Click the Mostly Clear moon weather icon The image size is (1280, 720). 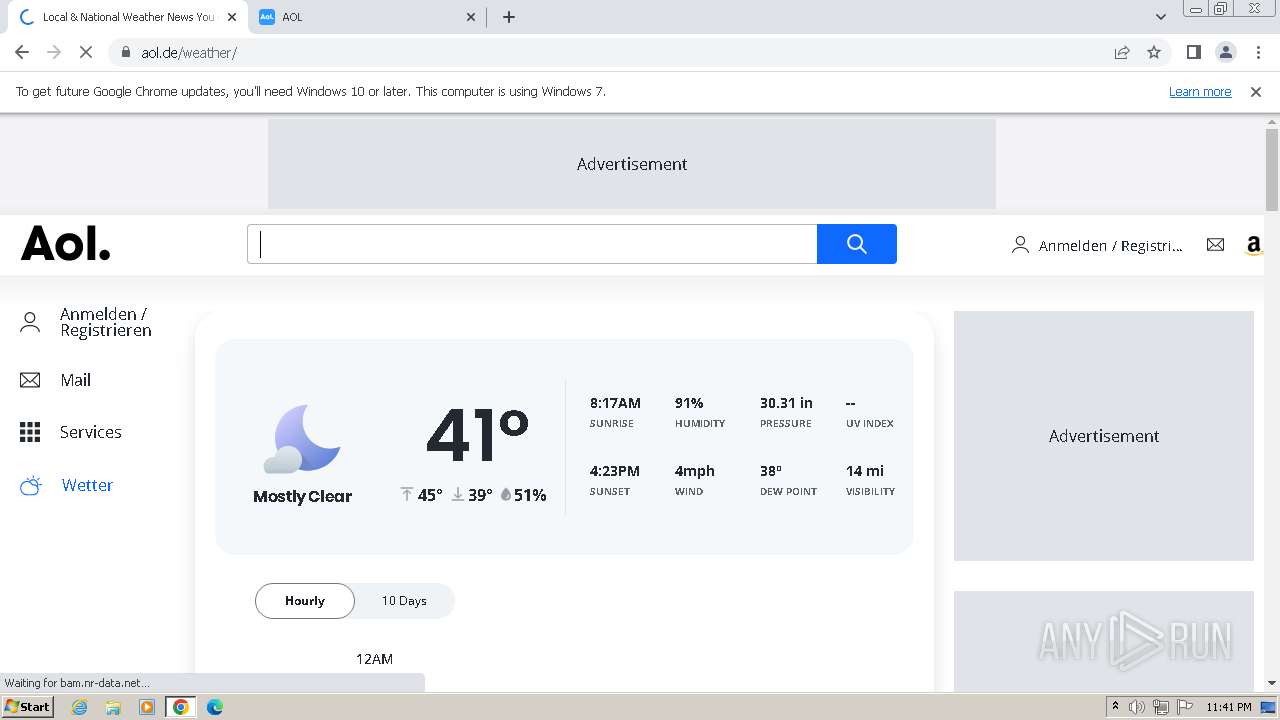302,438
